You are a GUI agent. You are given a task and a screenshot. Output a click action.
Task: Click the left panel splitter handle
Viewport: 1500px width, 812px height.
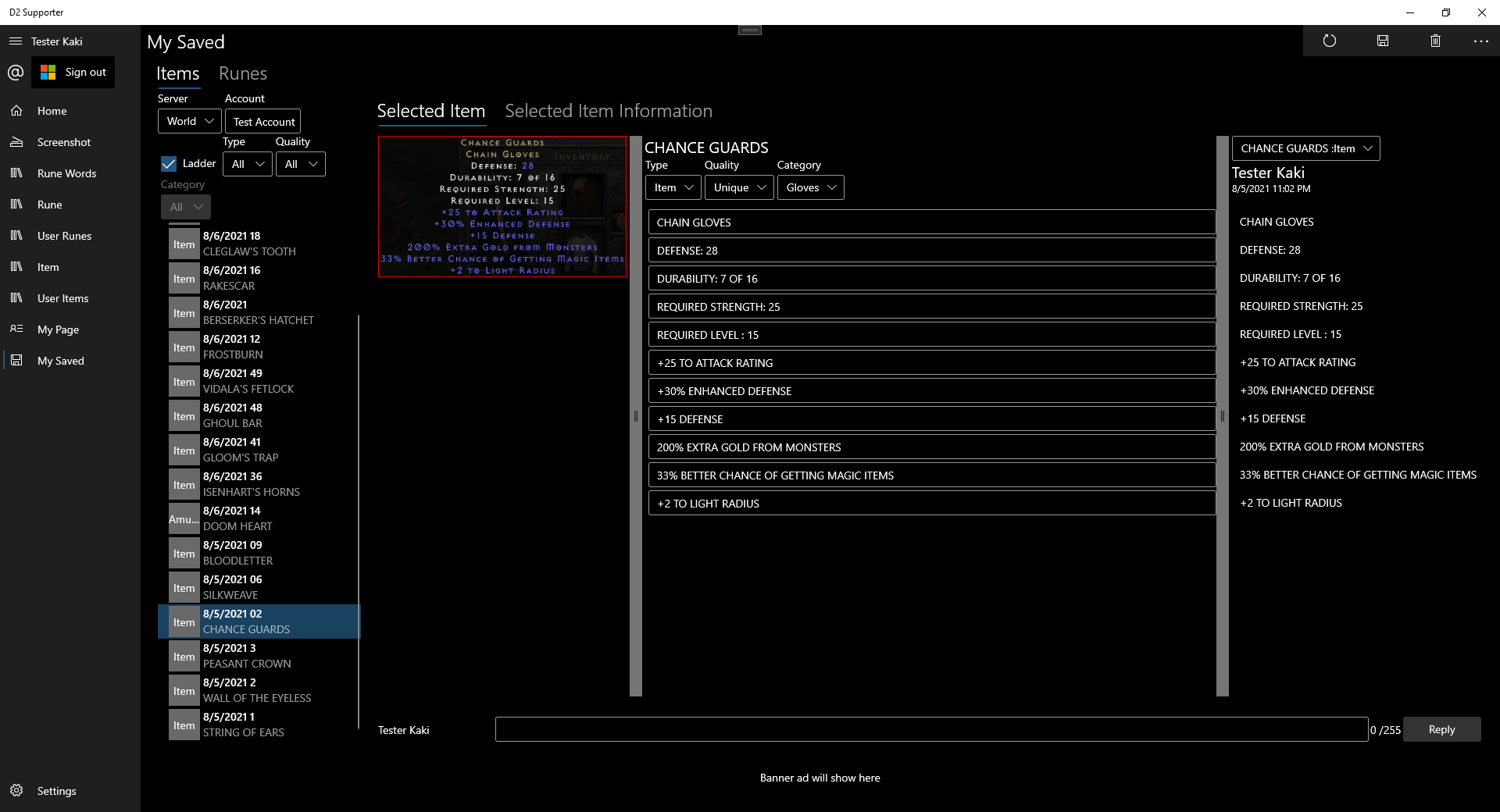(x=636, y=416)
